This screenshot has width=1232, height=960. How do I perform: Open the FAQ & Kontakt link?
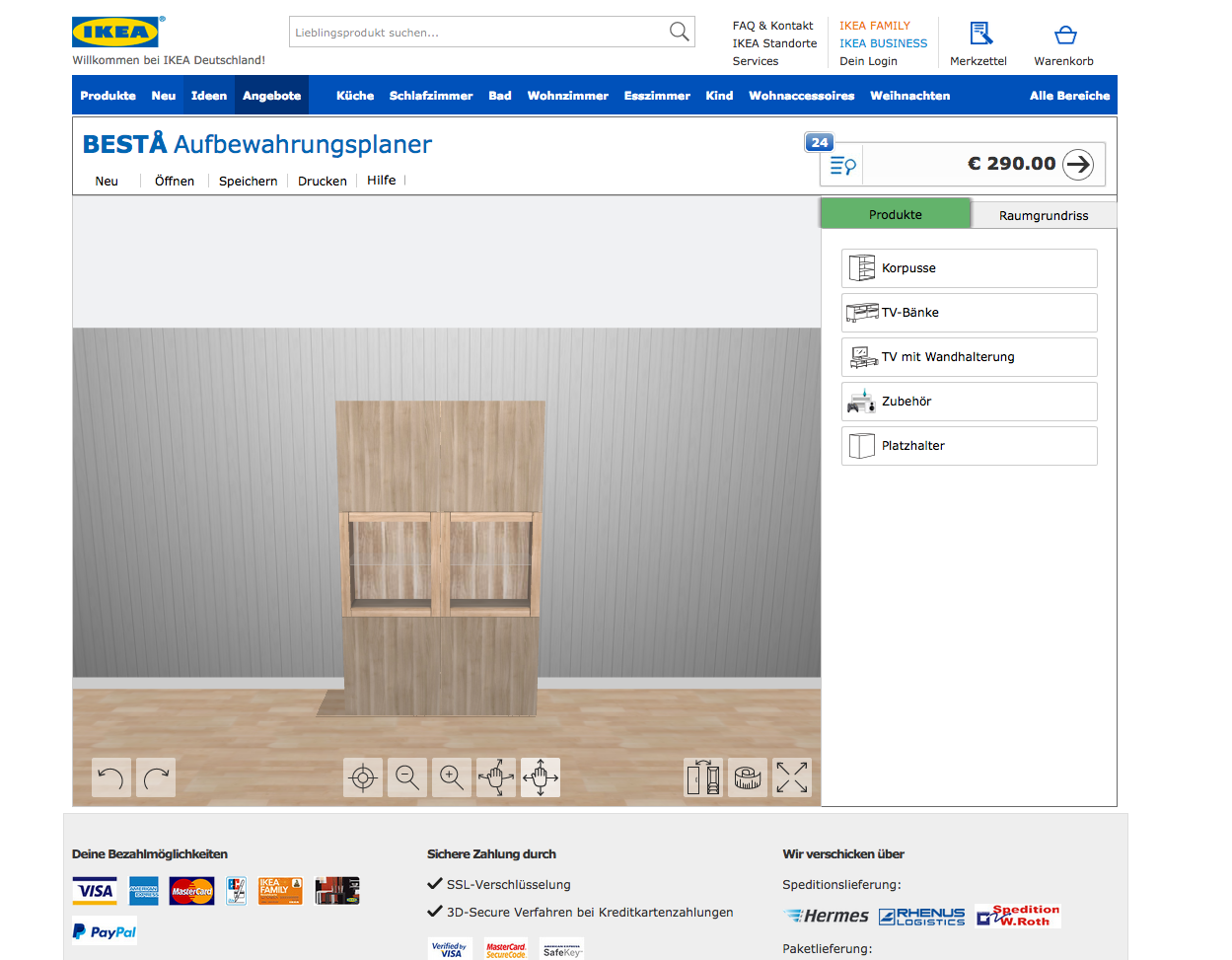tap(772, 26)
